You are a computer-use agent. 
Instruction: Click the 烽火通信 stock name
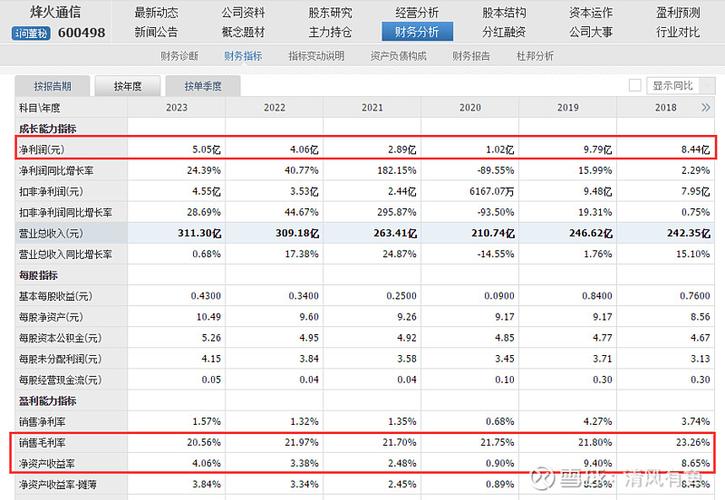tap(55, 12)
